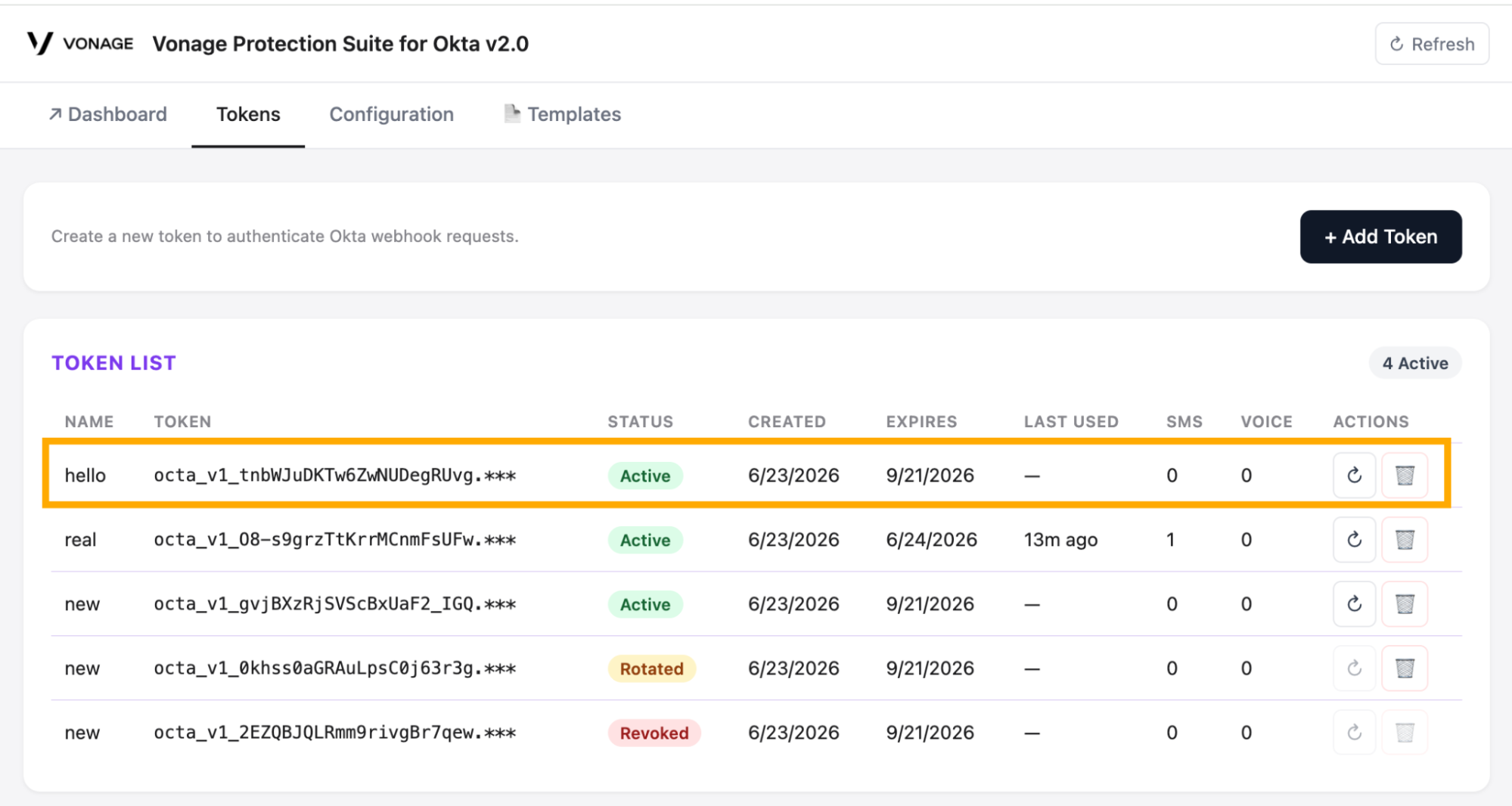Image resolution: width=1512 pixels, height=806 pixels.
Task: Click the Refresh button
Action: point(1432,44)
